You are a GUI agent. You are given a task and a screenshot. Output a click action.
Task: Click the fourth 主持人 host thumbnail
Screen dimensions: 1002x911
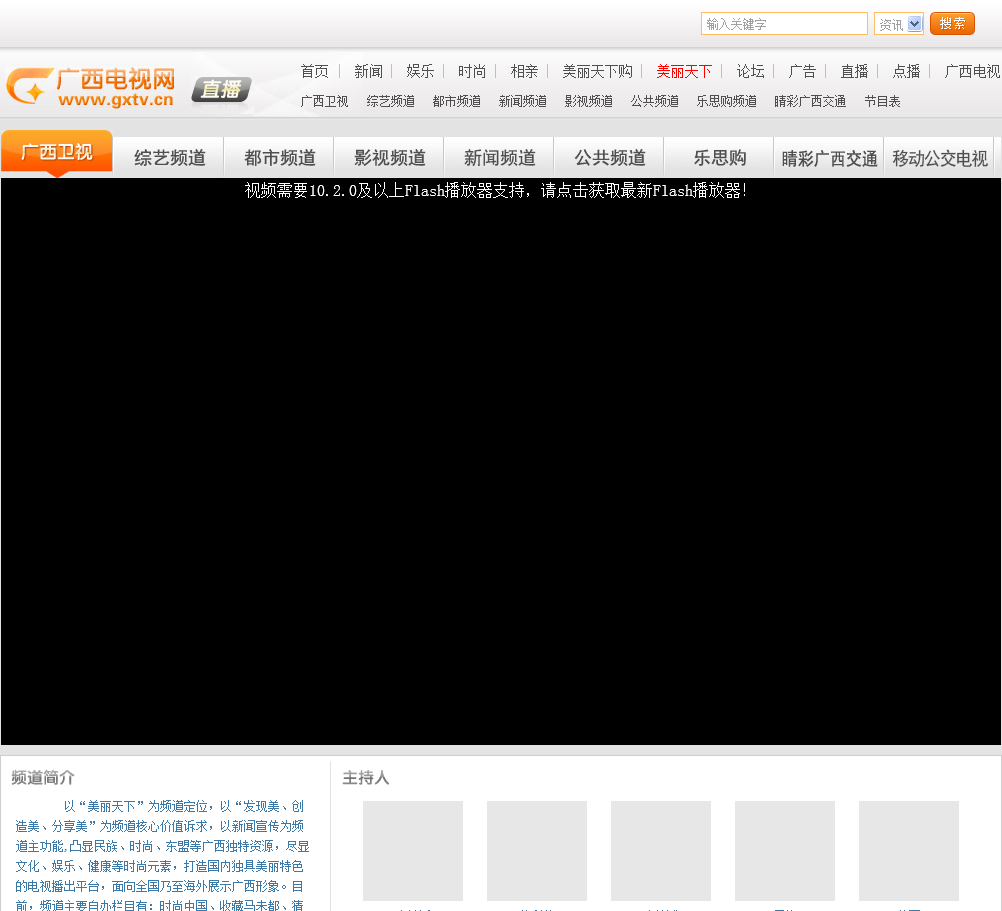click(x=785, y=851)
